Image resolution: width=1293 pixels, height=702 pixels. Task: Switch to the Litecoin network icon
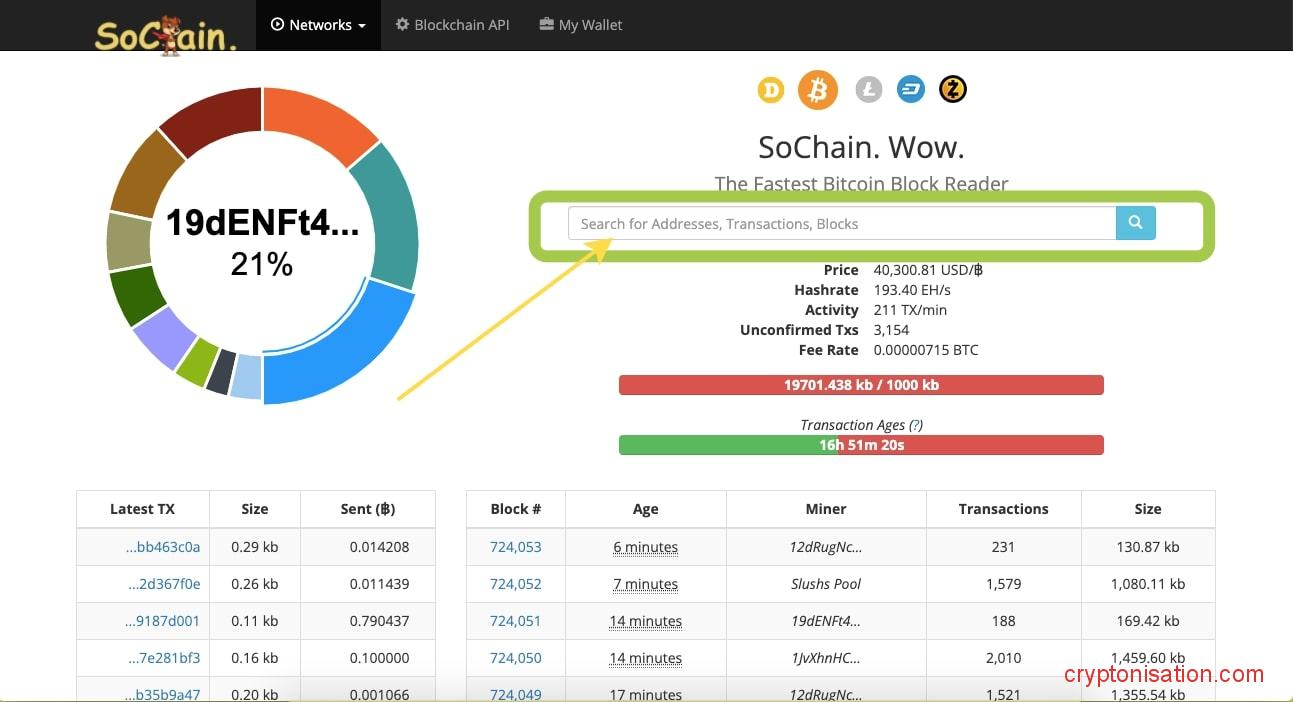tap(868, 91)
